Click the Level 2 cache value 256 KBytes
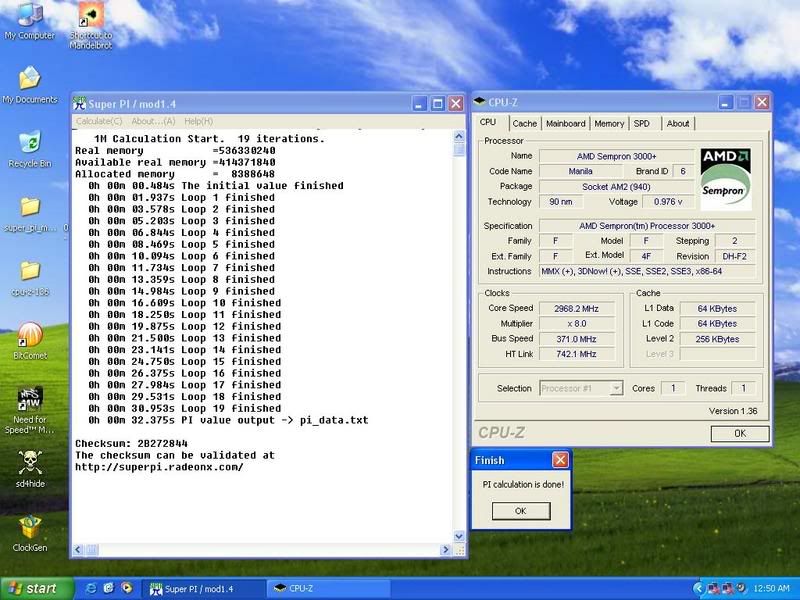The image size is (800, 600). pyautogui.click(x=717, y=339)
